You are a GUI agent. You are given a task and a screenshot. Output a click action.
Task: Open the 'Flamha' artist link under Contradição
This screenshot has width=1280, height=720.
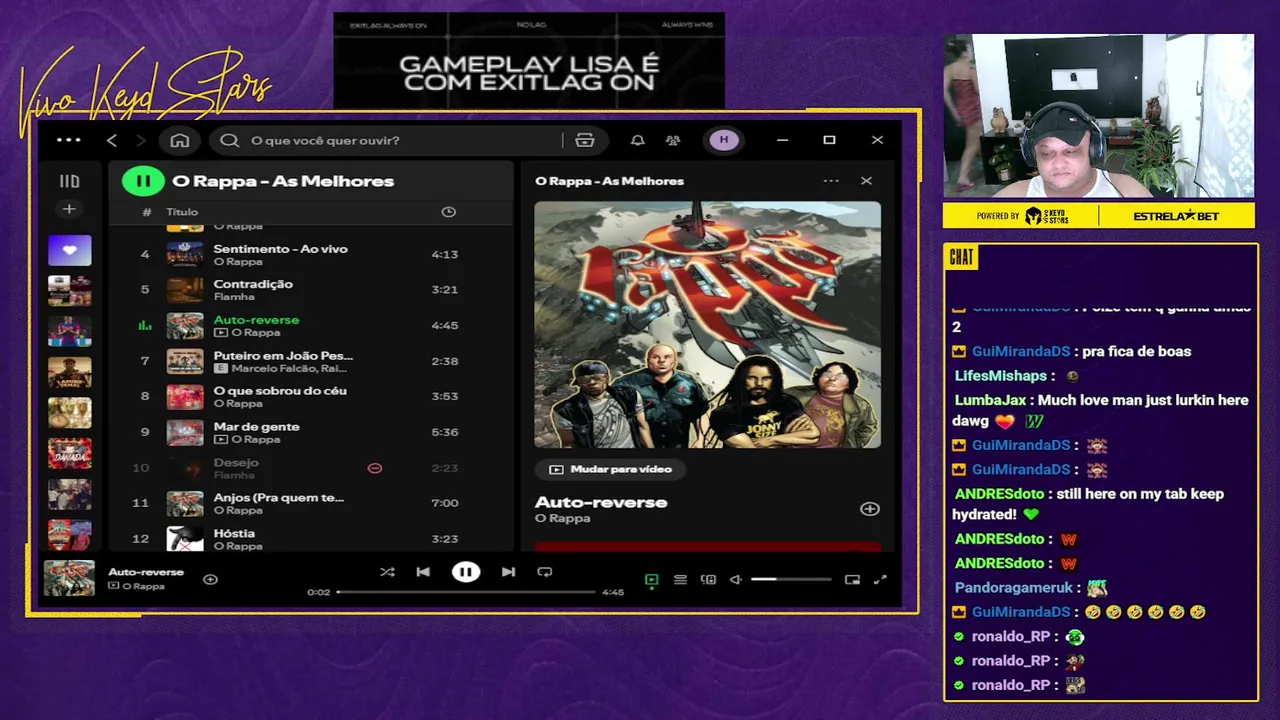[233, 297]
